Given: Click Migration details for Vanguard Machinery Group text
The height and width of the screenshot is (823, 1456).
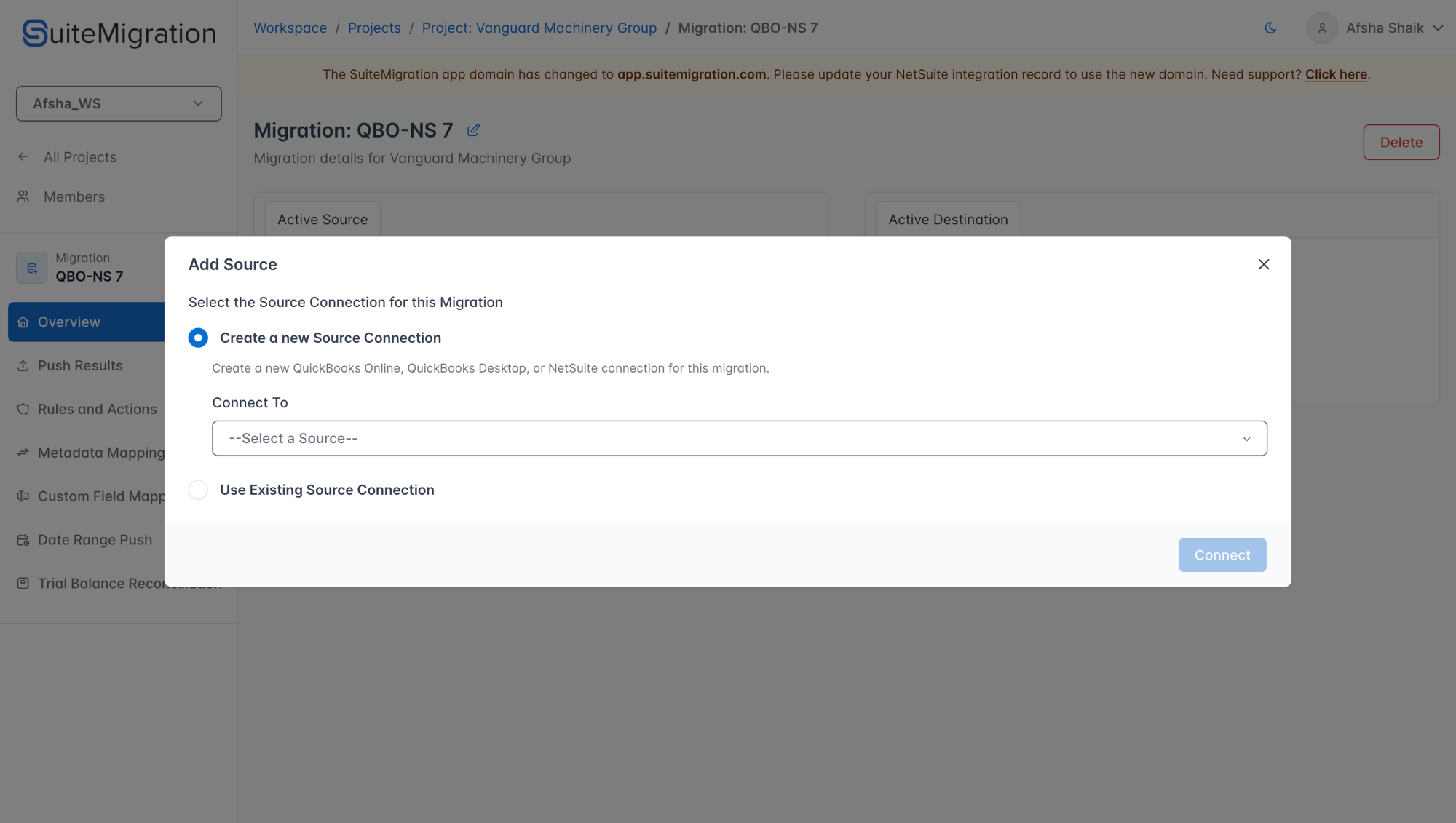Looking at the screenshot, I should [x=412, y=158].
